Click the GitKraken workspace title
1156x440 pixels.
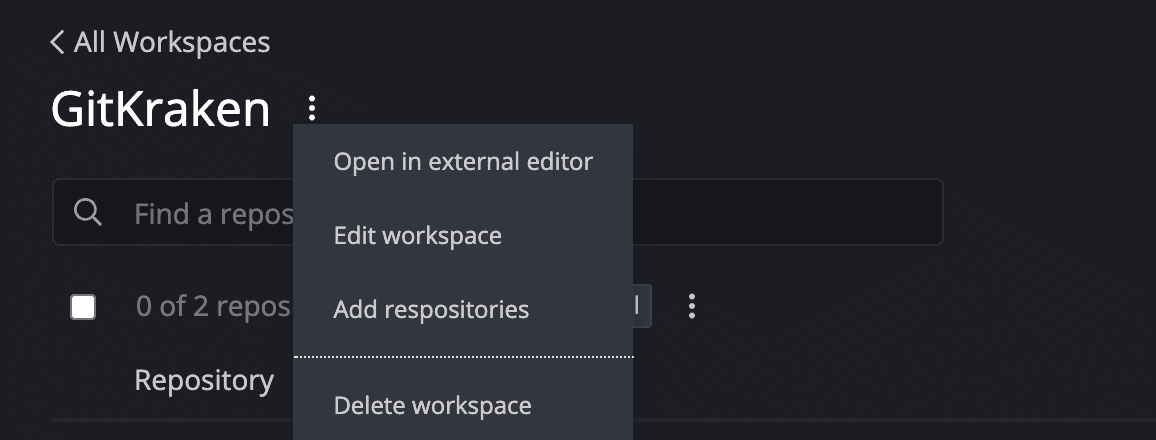tap(161, 109)
